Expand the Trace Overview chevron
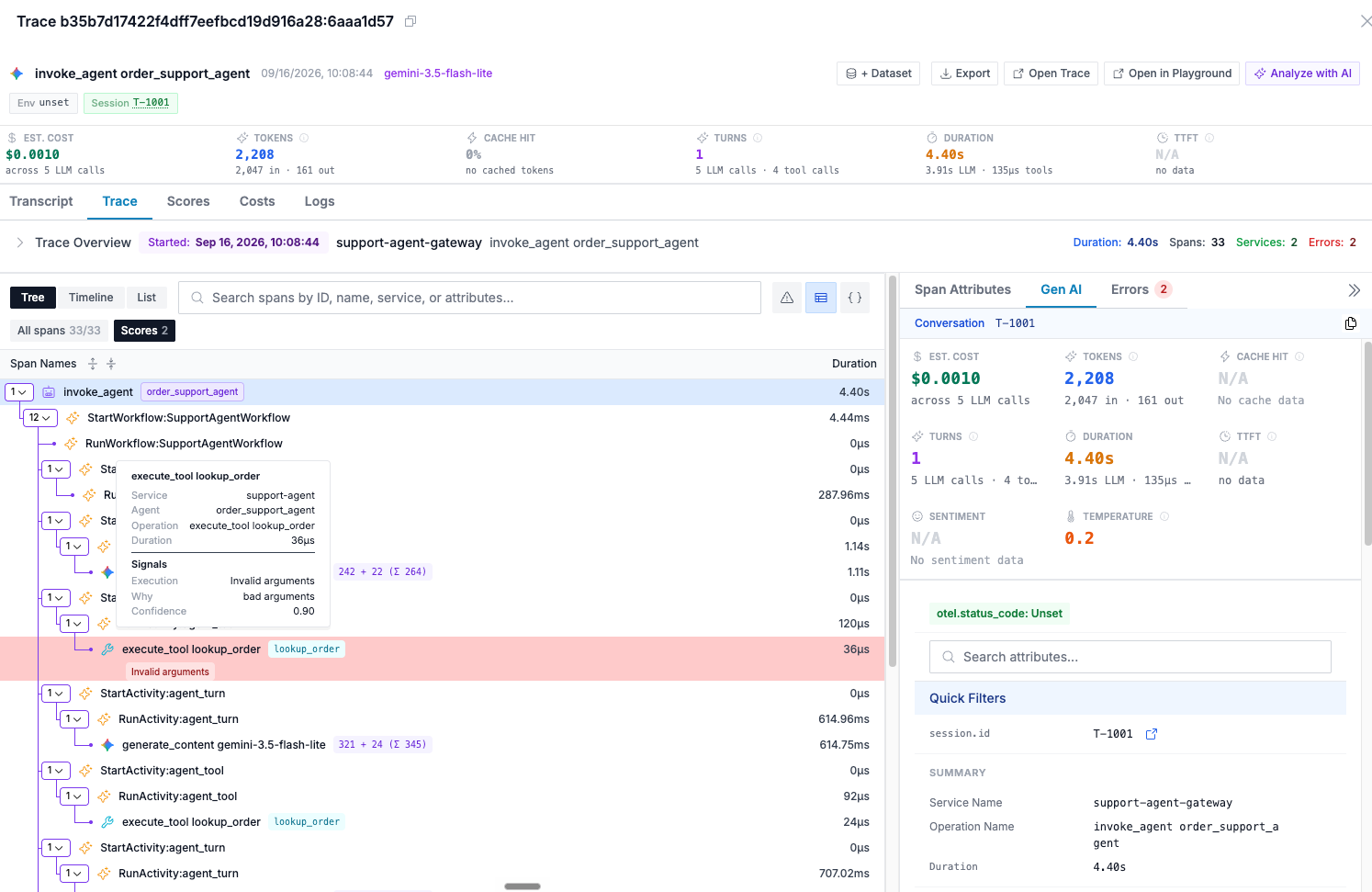This screenshot has width=1372, height=892. 20,243
